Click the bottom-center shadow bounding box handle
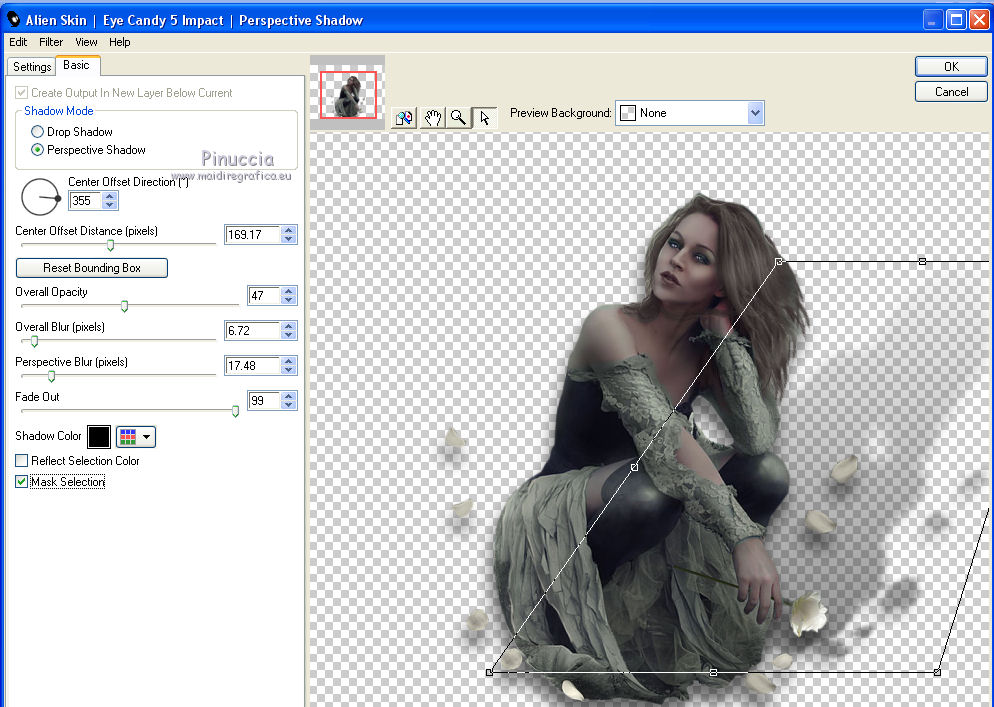The image size is (994, 707). coord(713,672)
